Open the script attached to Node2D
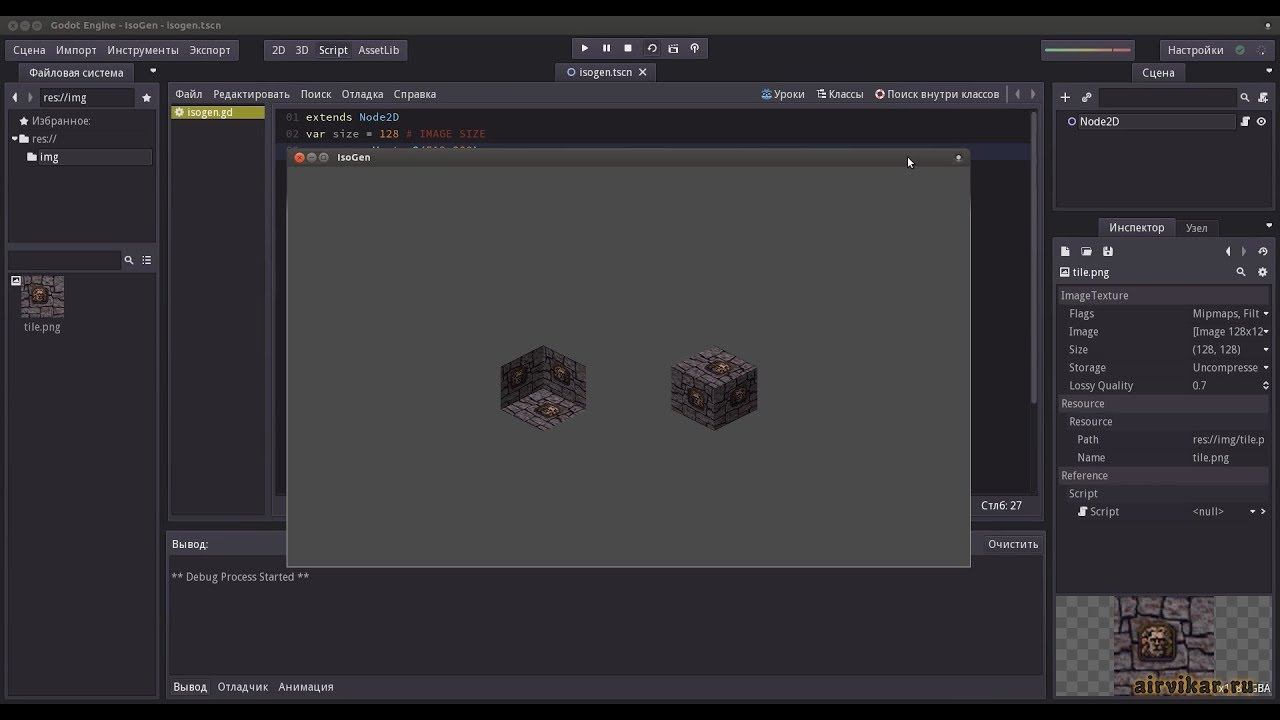1280x720 pixels. (x=1245, y=121)
